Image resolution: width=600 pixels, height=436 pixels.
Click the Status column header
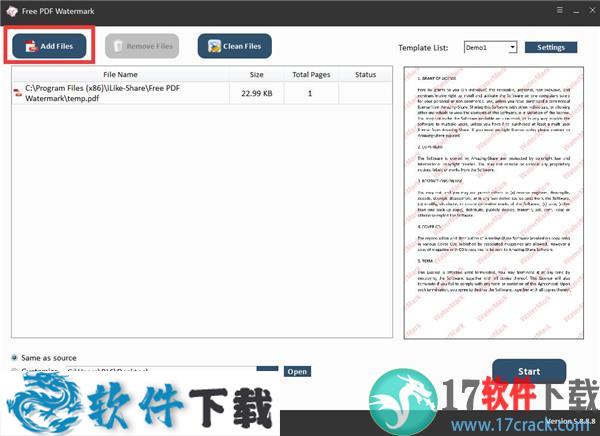tap(365, 74)
